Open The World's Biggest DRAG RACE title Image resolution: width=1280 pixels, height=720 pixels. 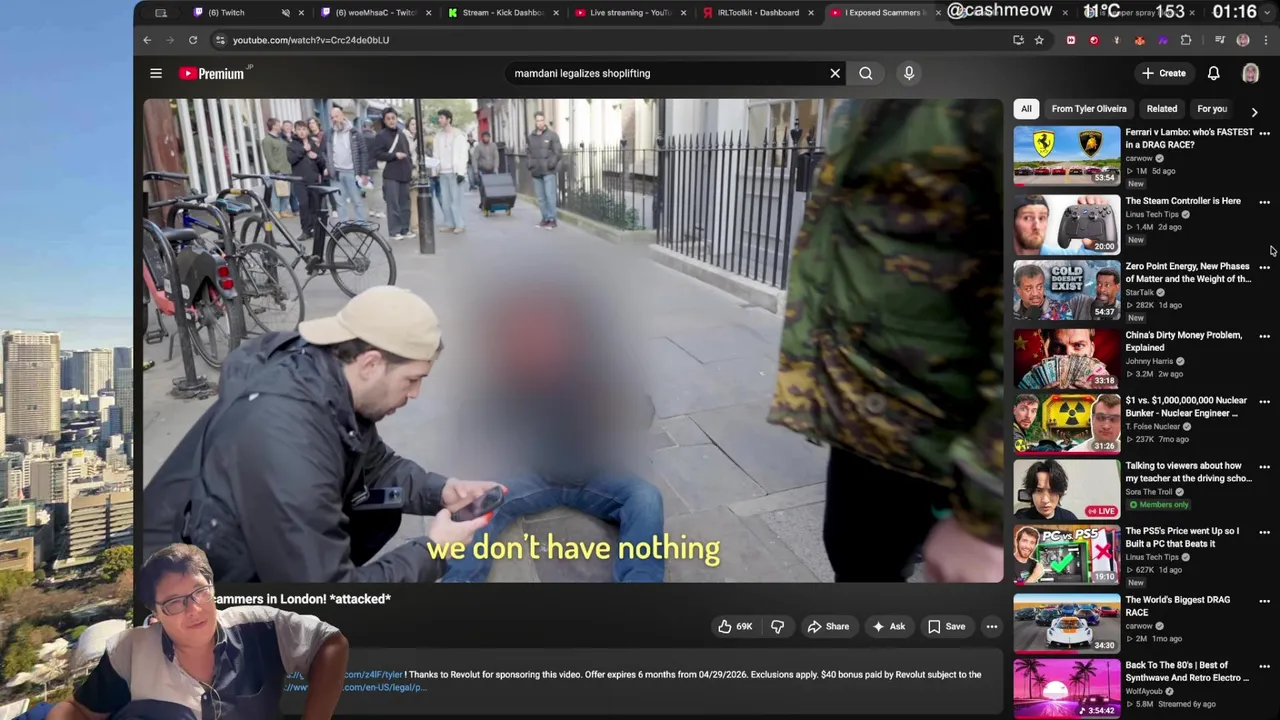tap(1177, 606)
